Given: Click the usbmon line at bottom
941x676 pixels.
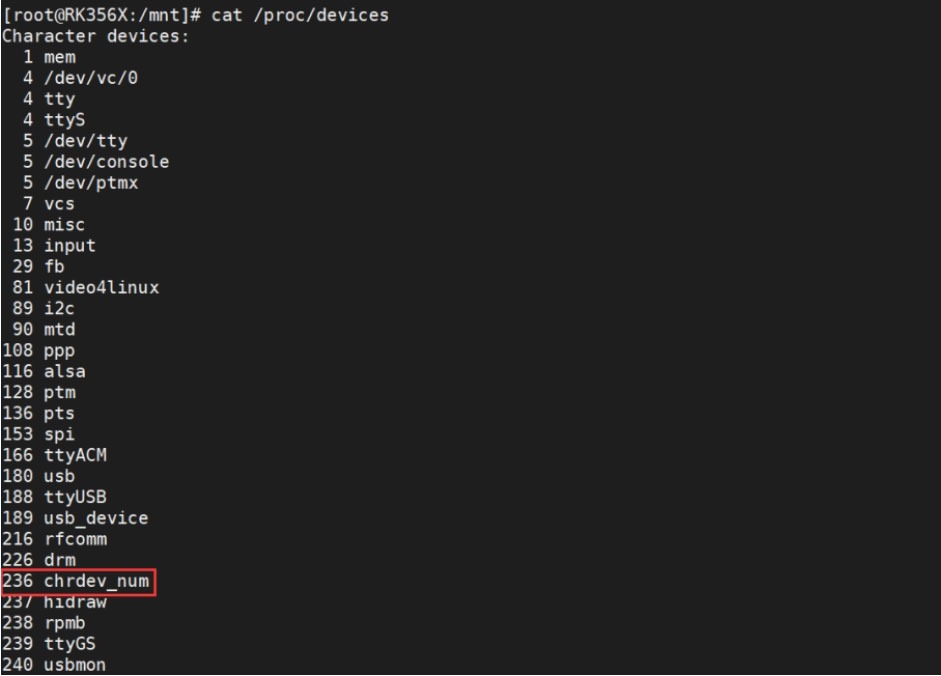Looking at the screenshot, I should (54, 665).
